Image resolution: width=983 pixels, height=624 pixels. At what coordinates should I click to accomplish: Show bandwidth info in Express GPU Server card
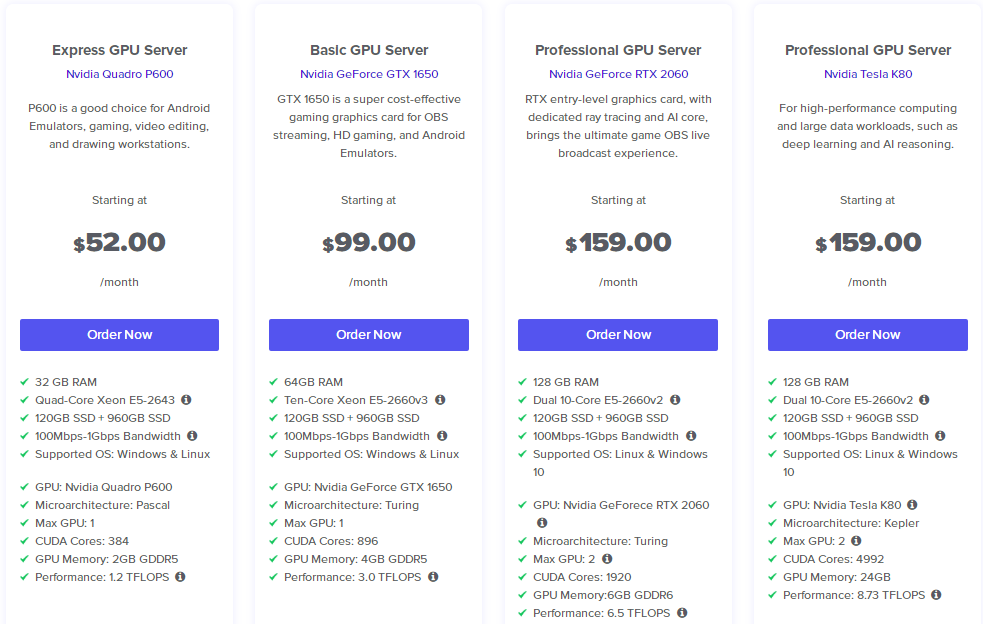(x=192, y=436)
